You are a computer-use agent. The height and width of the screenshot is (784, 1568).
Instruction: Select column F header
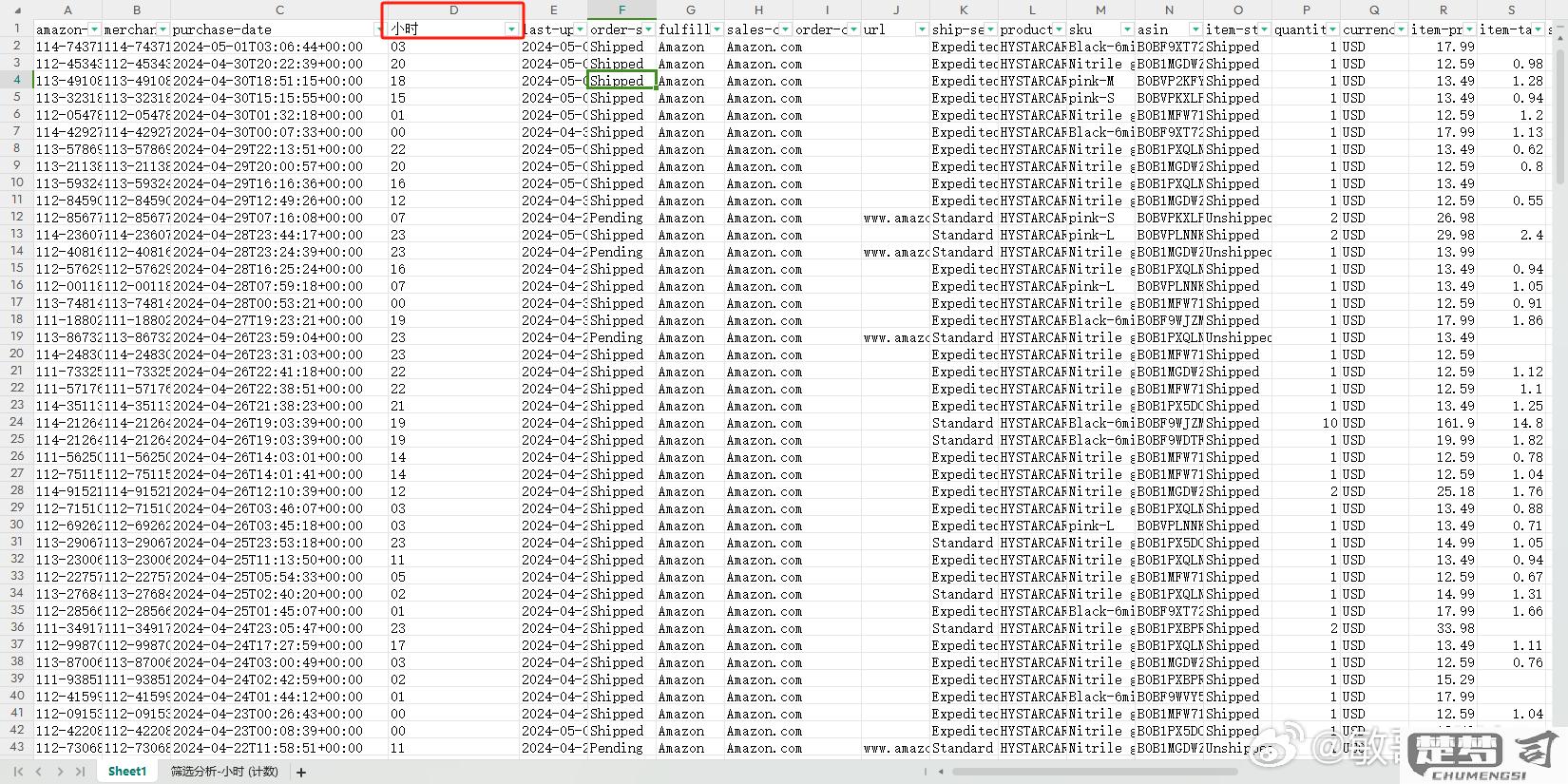[621, 10]
